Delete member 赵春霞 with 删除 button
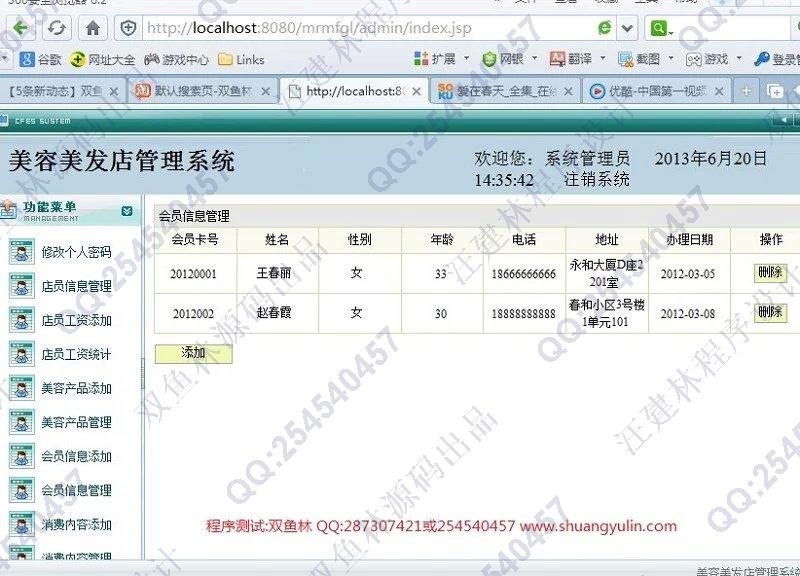The height and width of the screenshot is (576, 800). click(770, 312)
